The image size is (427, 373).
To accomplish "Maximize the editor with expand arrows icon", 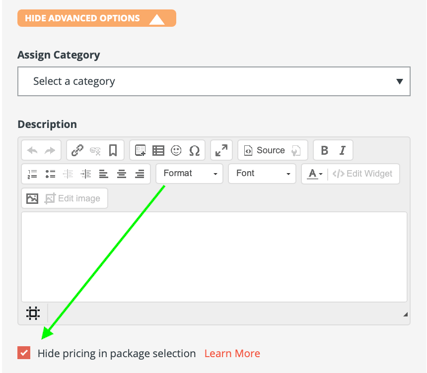I will (x=221, y=150).
